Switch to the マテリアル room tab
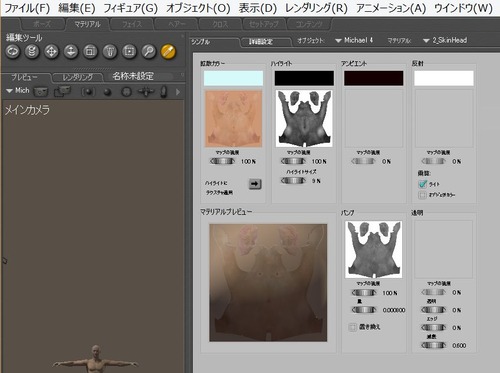500x373 pixels. pyautogui.click(x=87, y=24)
